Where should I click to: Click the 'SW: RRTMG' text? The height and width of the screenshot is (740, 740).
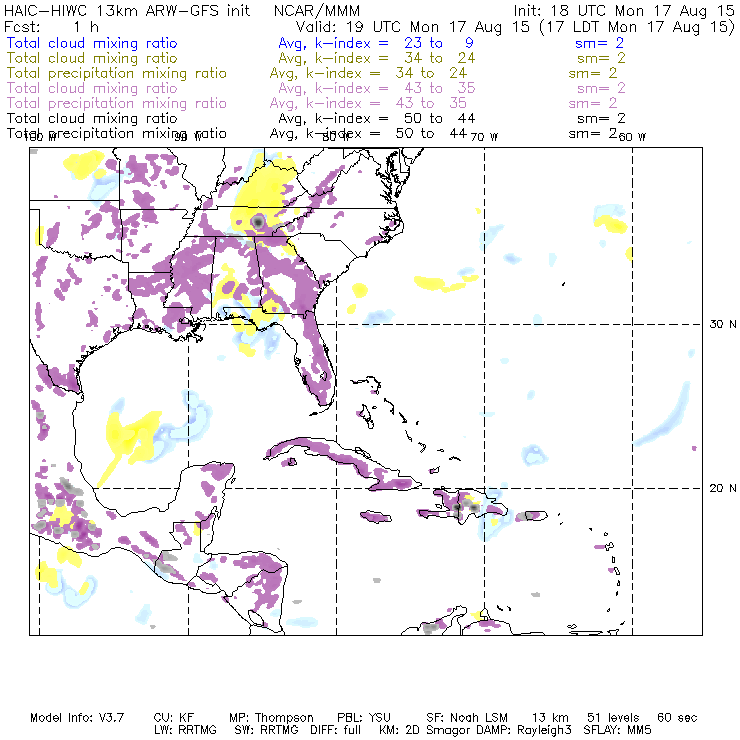[x=267, y=730]
